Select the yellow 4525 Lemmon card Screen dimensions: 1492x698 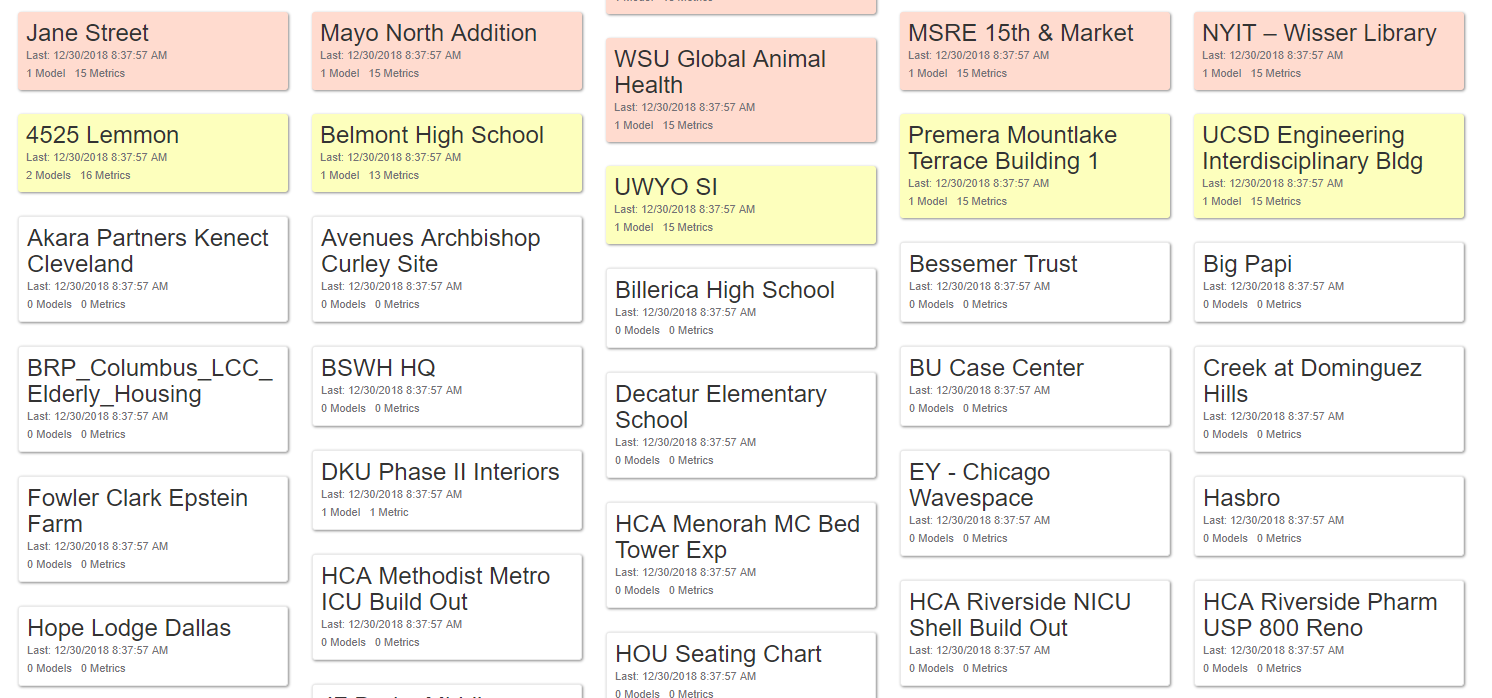(x=153, y=152)
